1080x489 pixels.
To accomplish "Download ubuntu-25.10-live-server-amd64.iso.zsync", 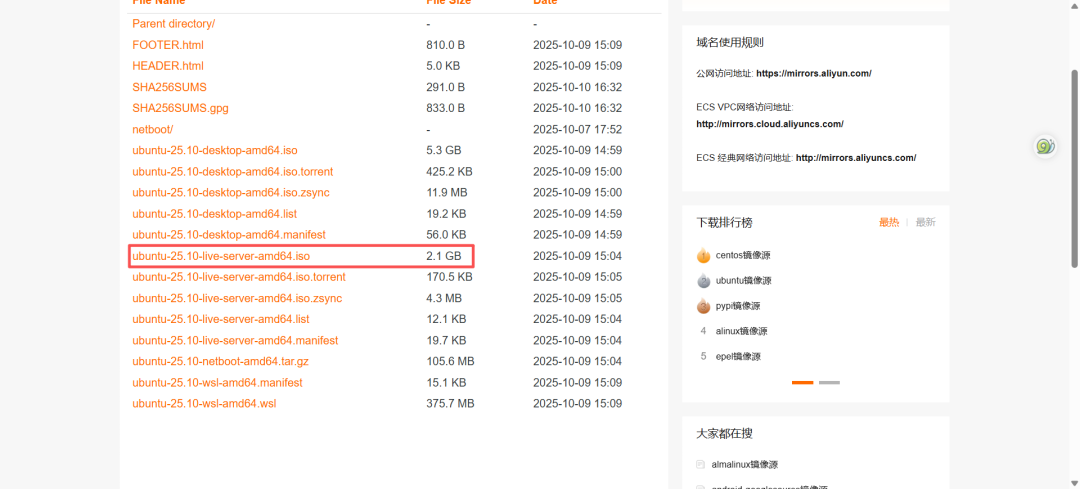I will tap(237, 298).
